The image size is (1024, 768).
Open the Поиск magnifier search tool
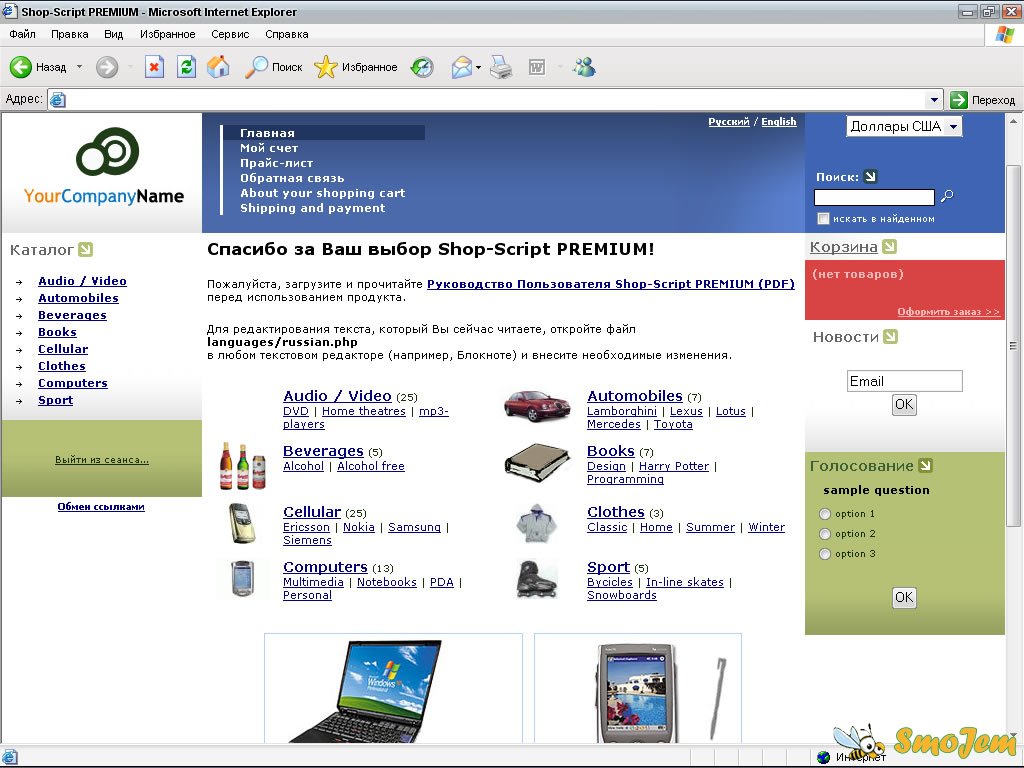coord(274,67)
